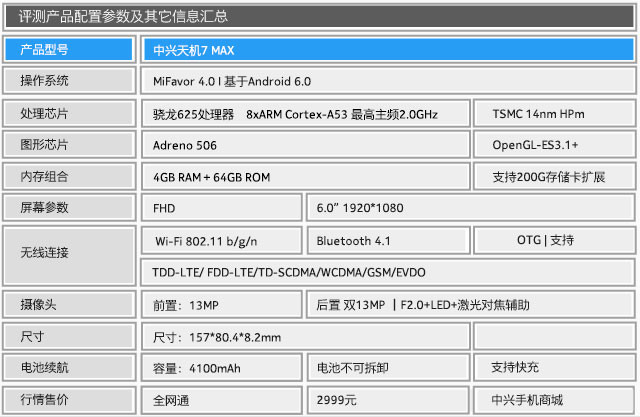Click the Adreno 506 cell
640x417 pixels.
[306, 145]
